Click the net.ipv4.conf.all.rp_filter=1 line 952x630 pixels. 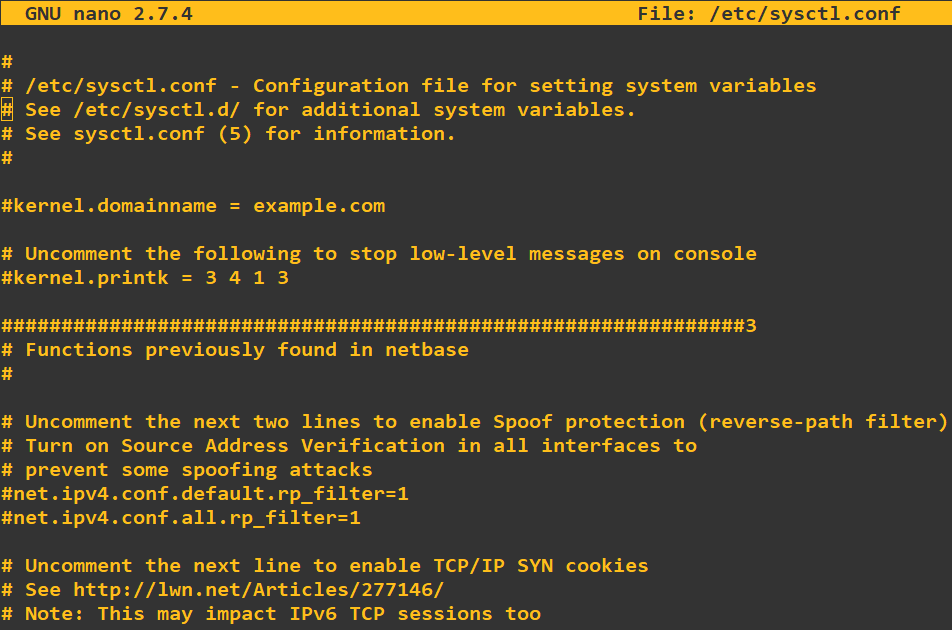click(x=181, y=518)
